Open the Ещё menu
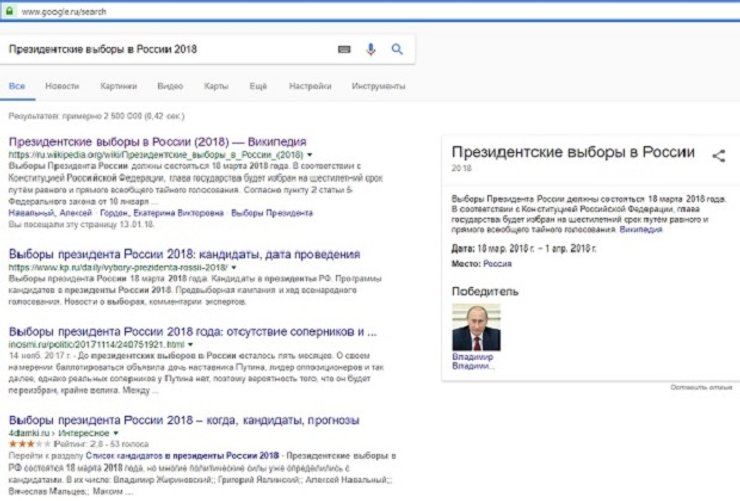The width and height of the screenshot is (740, 501). [x=258, y=86]
